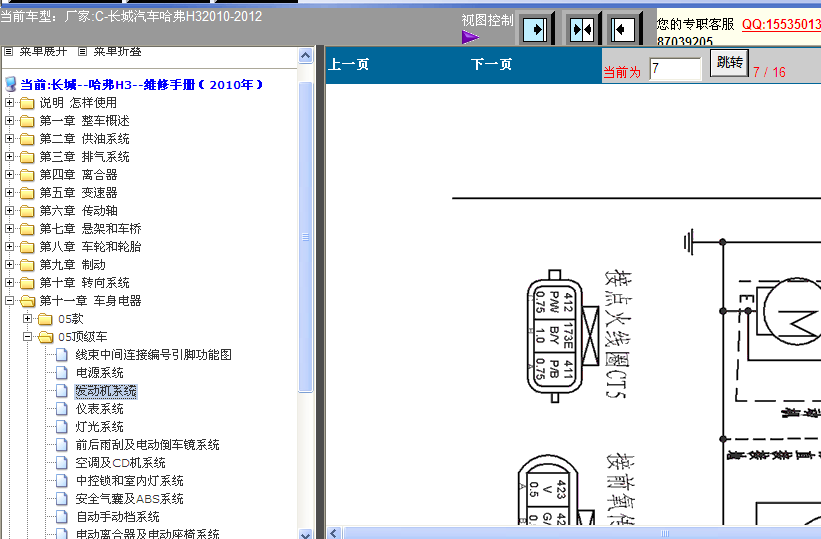Screen dimensions: 821x539
Task: Open the 仪表系统 tree item
Action: [99, 409]
